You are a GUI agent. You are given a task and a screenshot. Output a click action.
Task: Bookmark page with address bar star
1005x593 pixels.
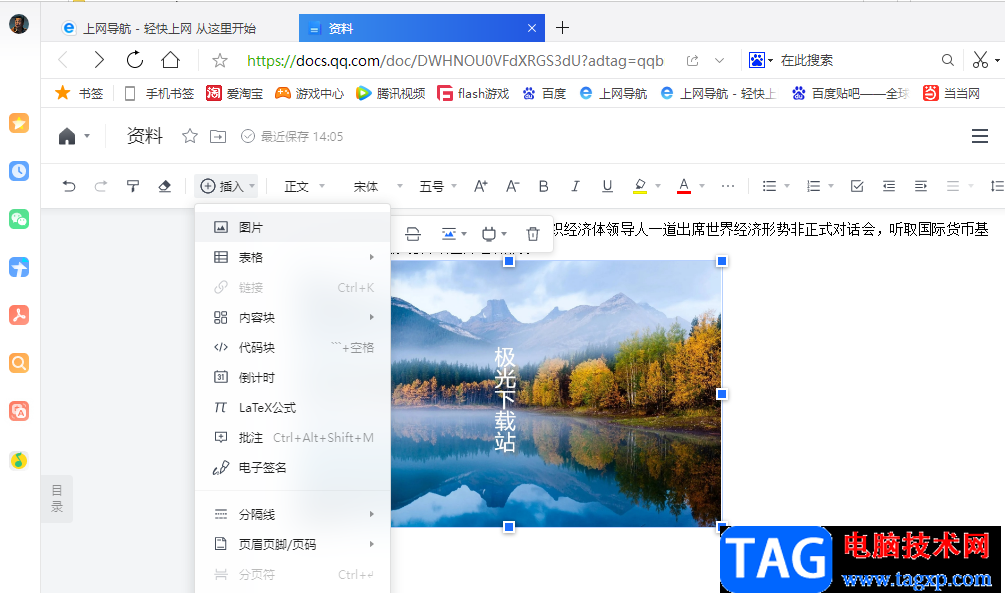tap(220, 60)
